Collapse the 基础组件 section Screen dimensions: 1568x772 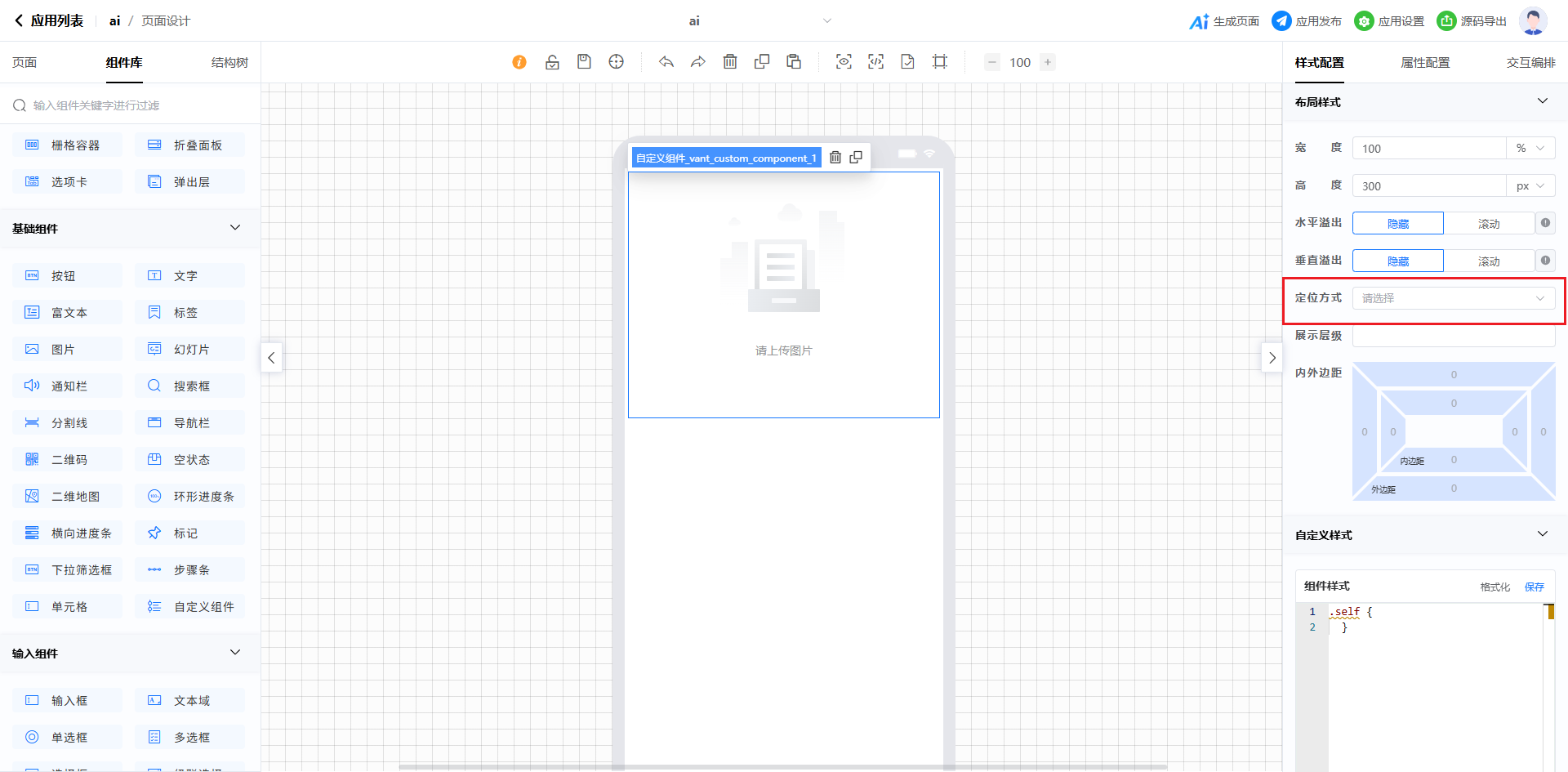pyautogui.click(x=235, y=228)
